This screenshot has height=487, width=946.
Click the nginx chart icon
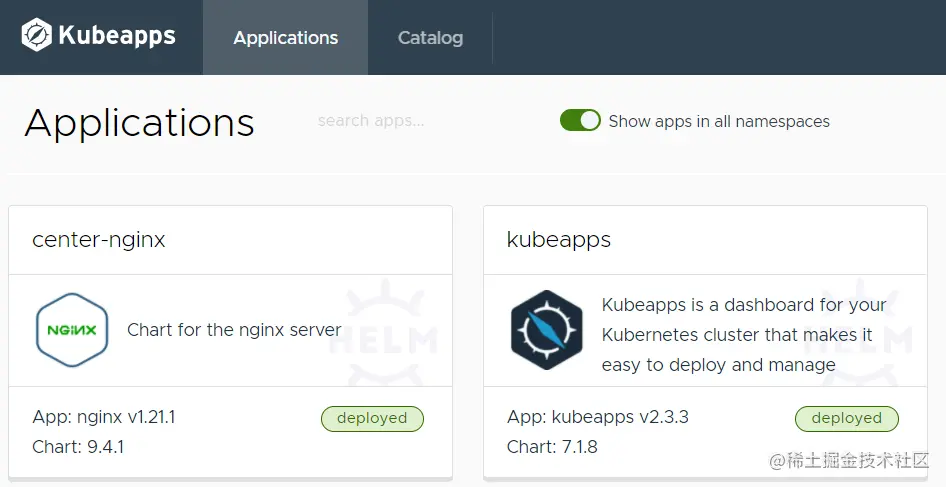pos(72,330)
